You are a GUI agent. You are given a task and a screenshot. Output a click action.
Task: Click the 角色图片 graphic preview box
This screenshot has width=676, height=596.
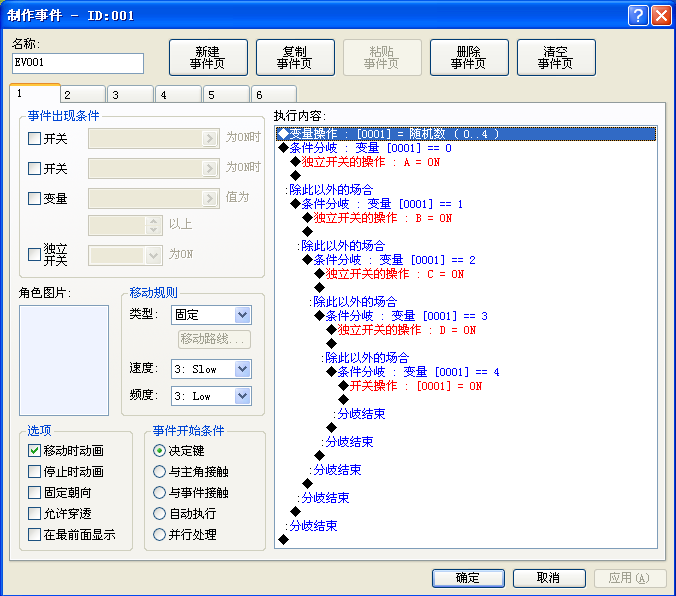click(64, 361)
